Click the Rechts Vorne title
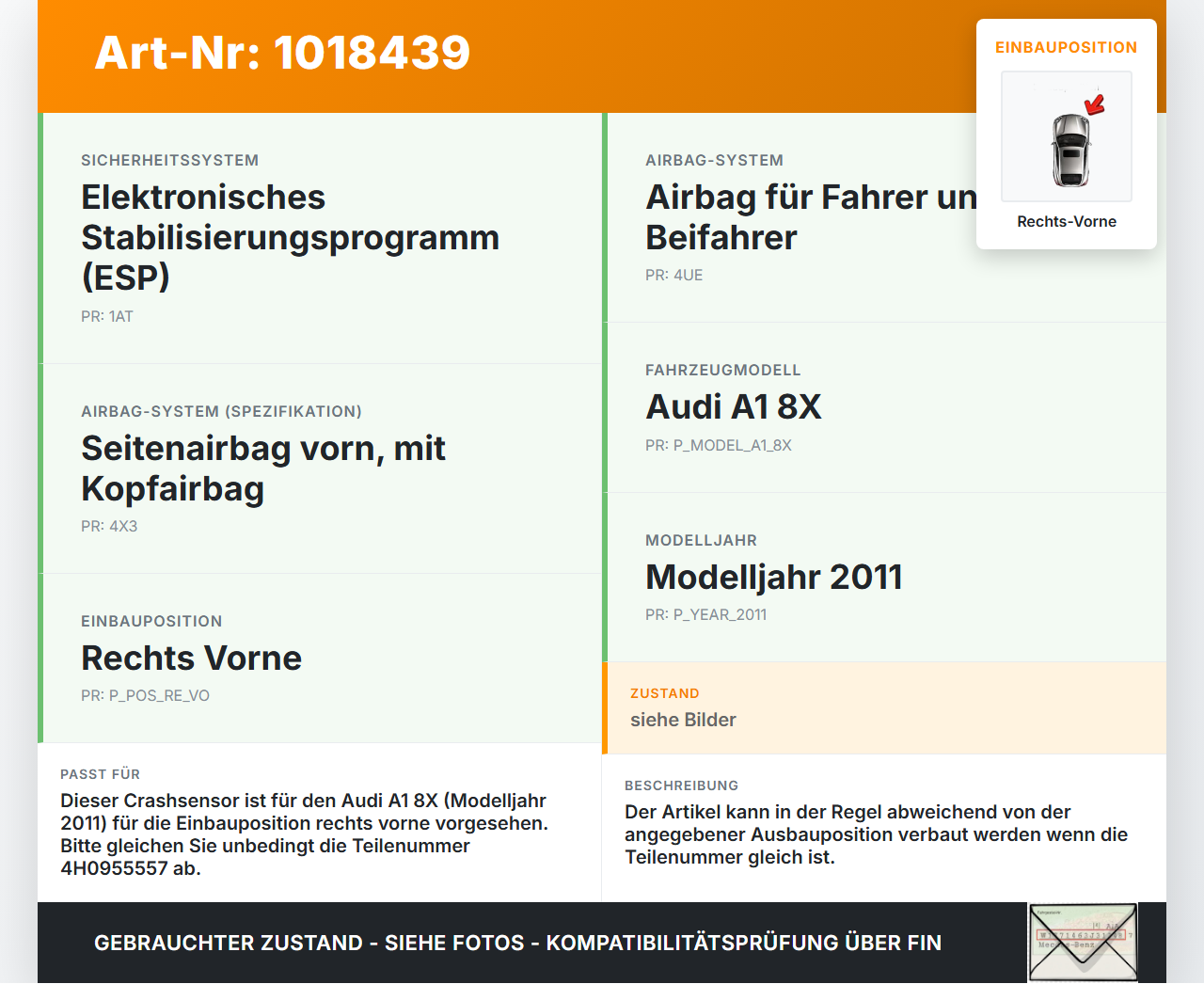The height and width of the screenshot is (984, 1204). [x=192, y=659]
